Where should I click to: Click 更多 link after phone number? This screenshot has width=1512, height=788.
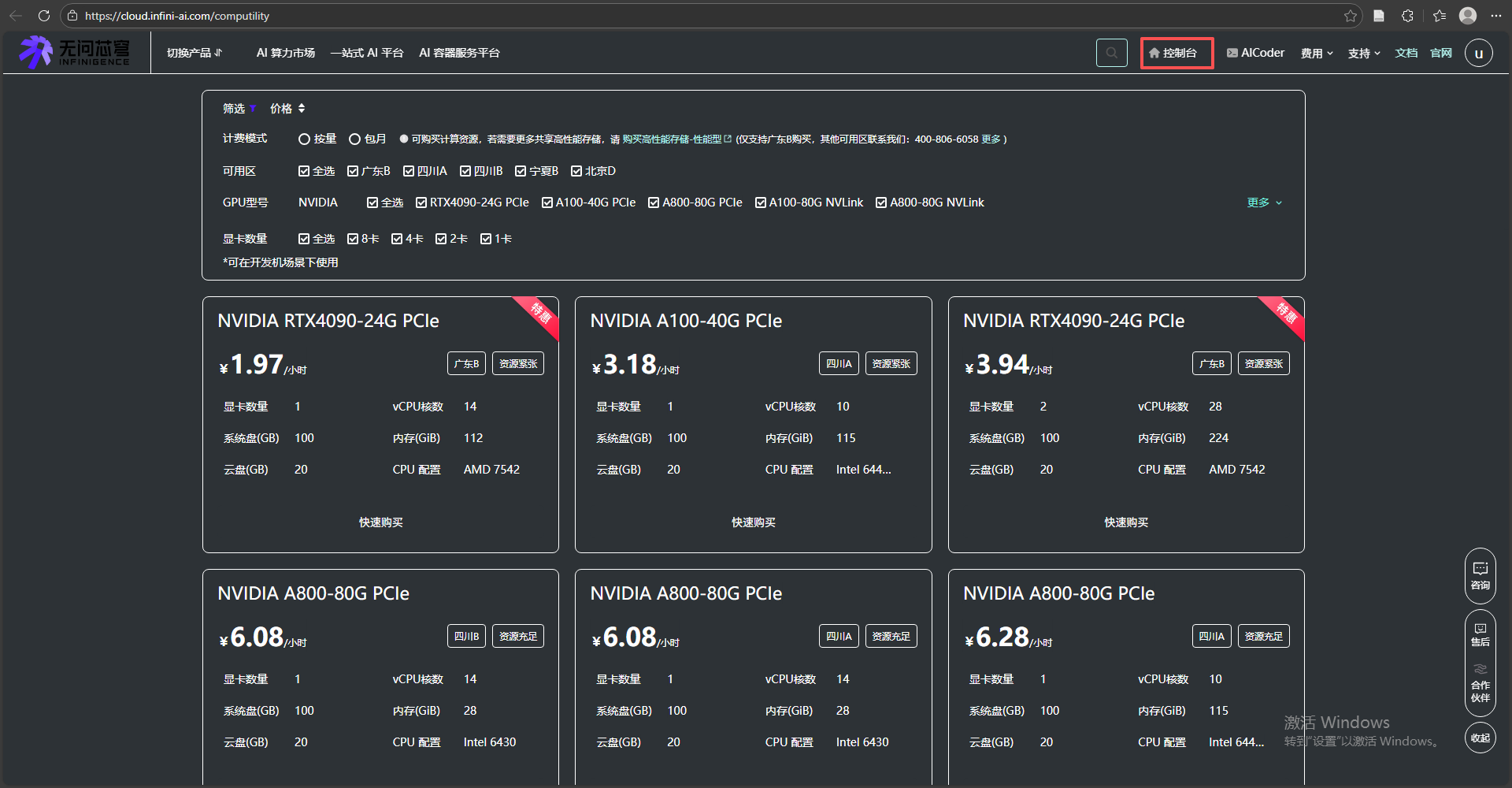(x=991, y=139)
